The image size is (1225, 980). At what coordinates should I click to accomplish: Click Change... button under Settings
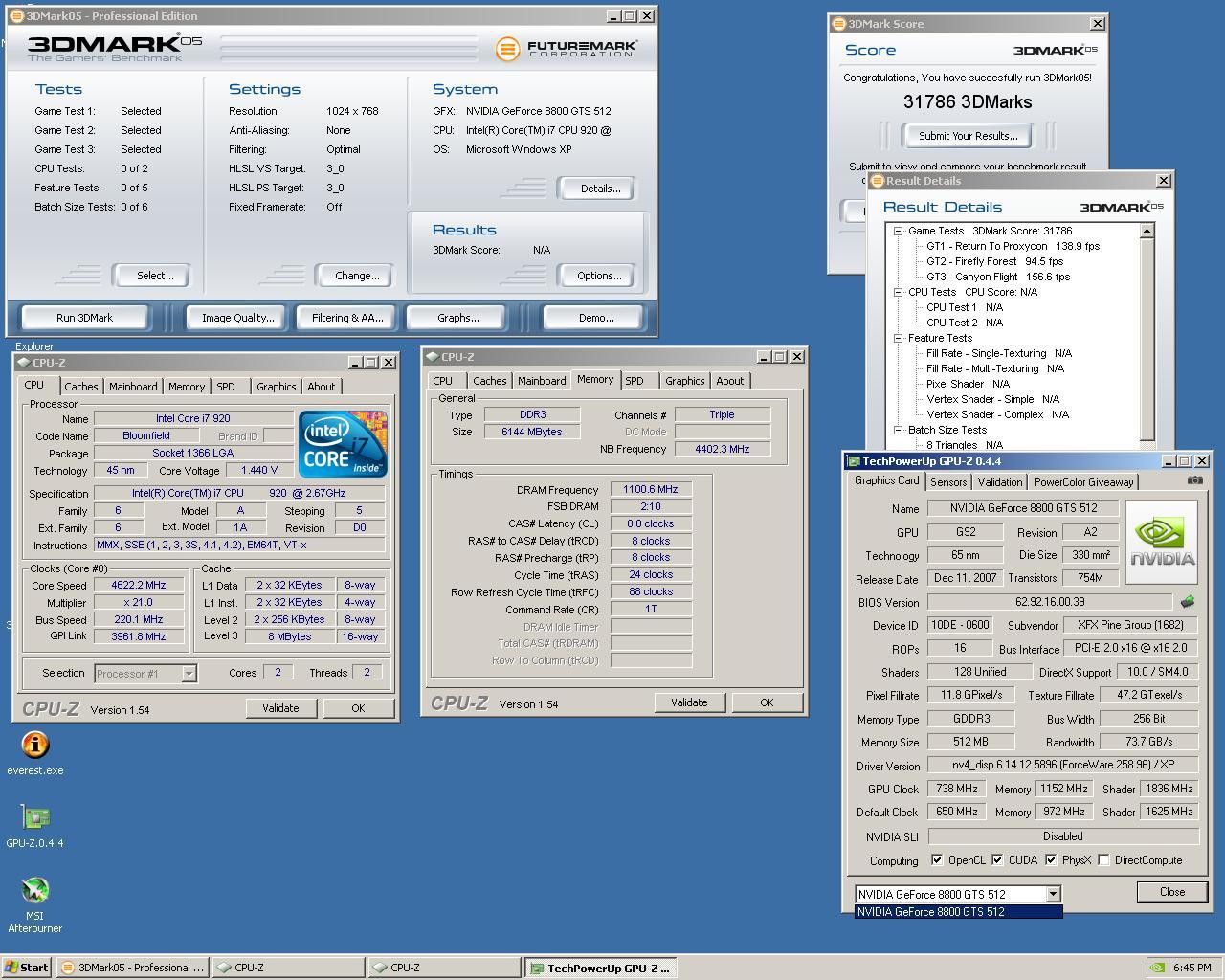point(357,276)
